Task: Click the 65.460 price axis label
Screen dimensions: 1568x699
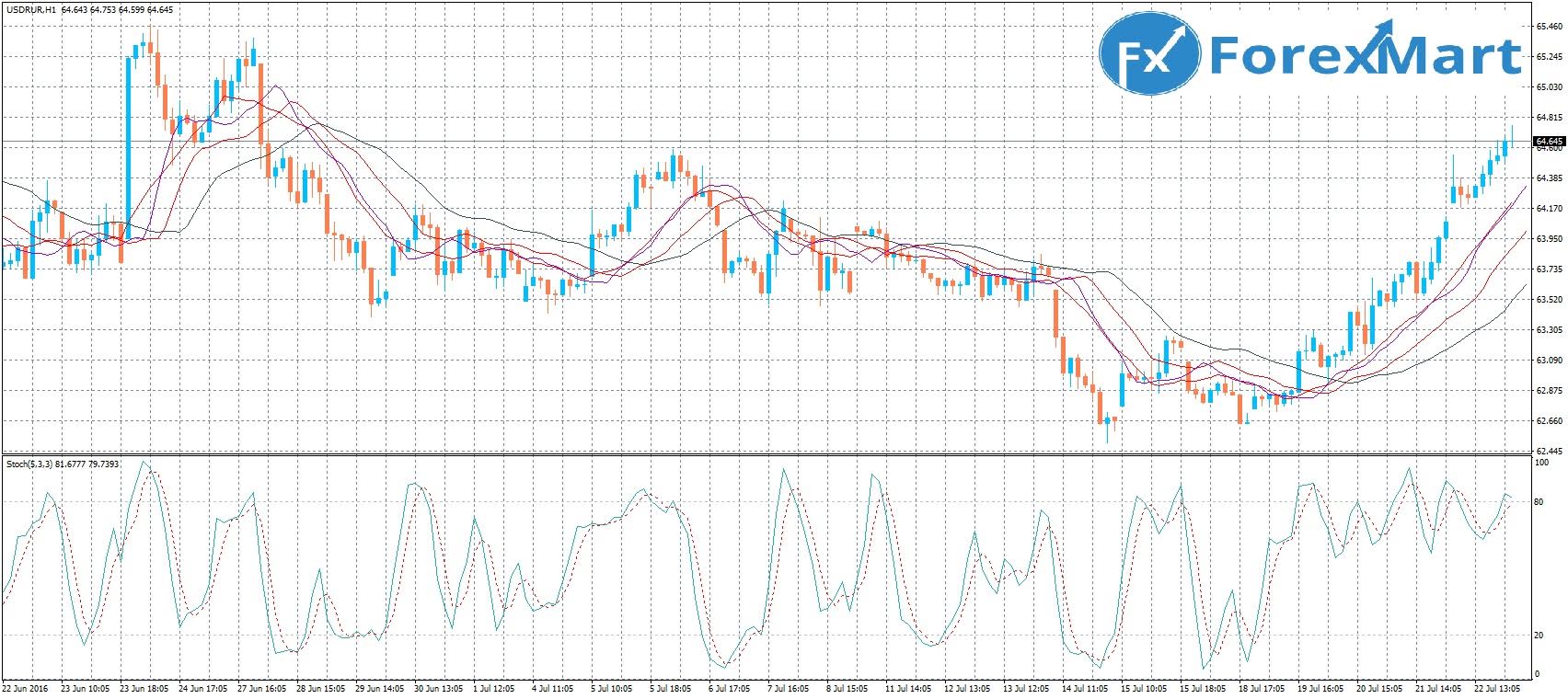Action: [1549, 27]
